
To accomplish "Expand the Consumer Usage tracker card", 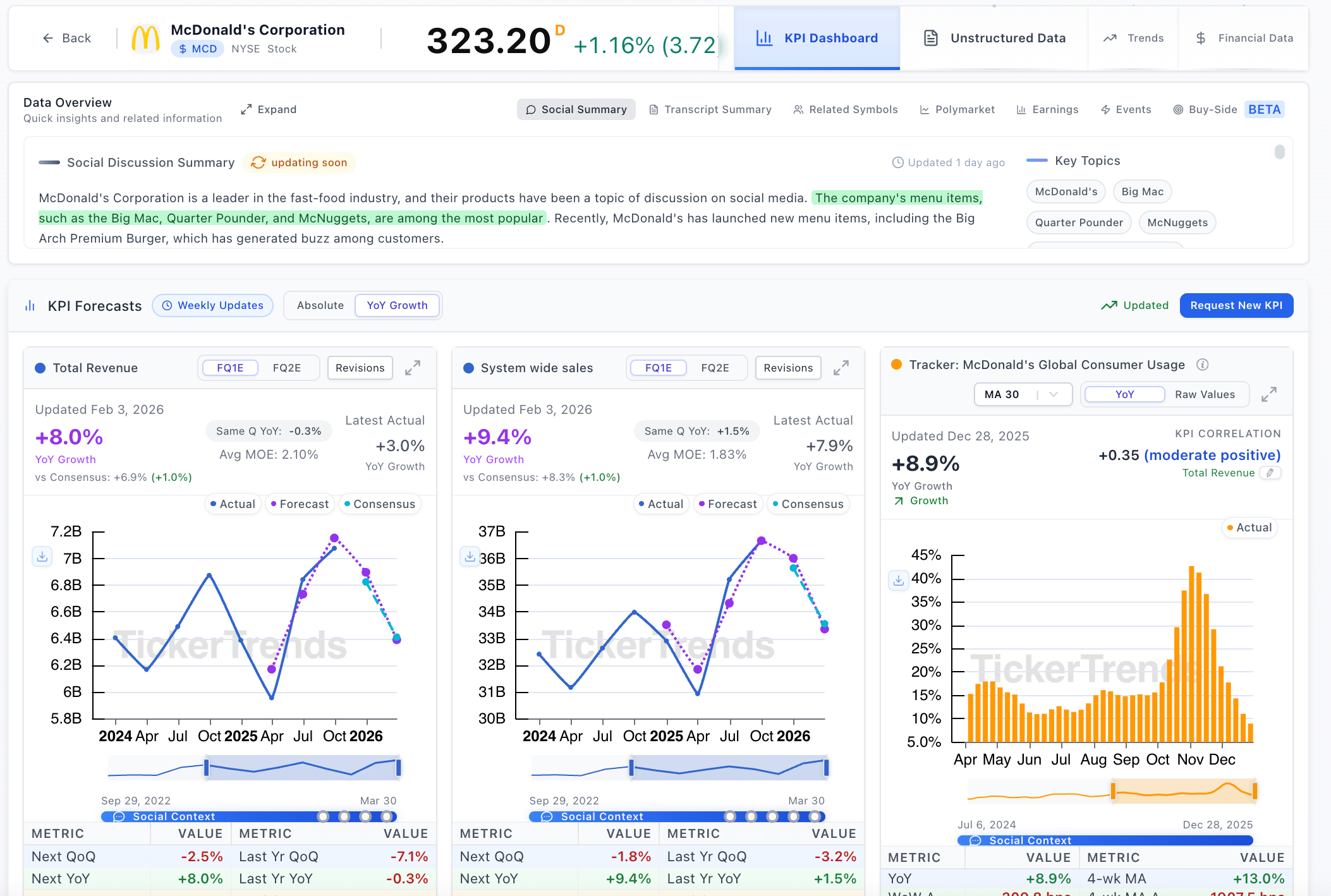I will pyautogui.click(x=1268, y=394).
